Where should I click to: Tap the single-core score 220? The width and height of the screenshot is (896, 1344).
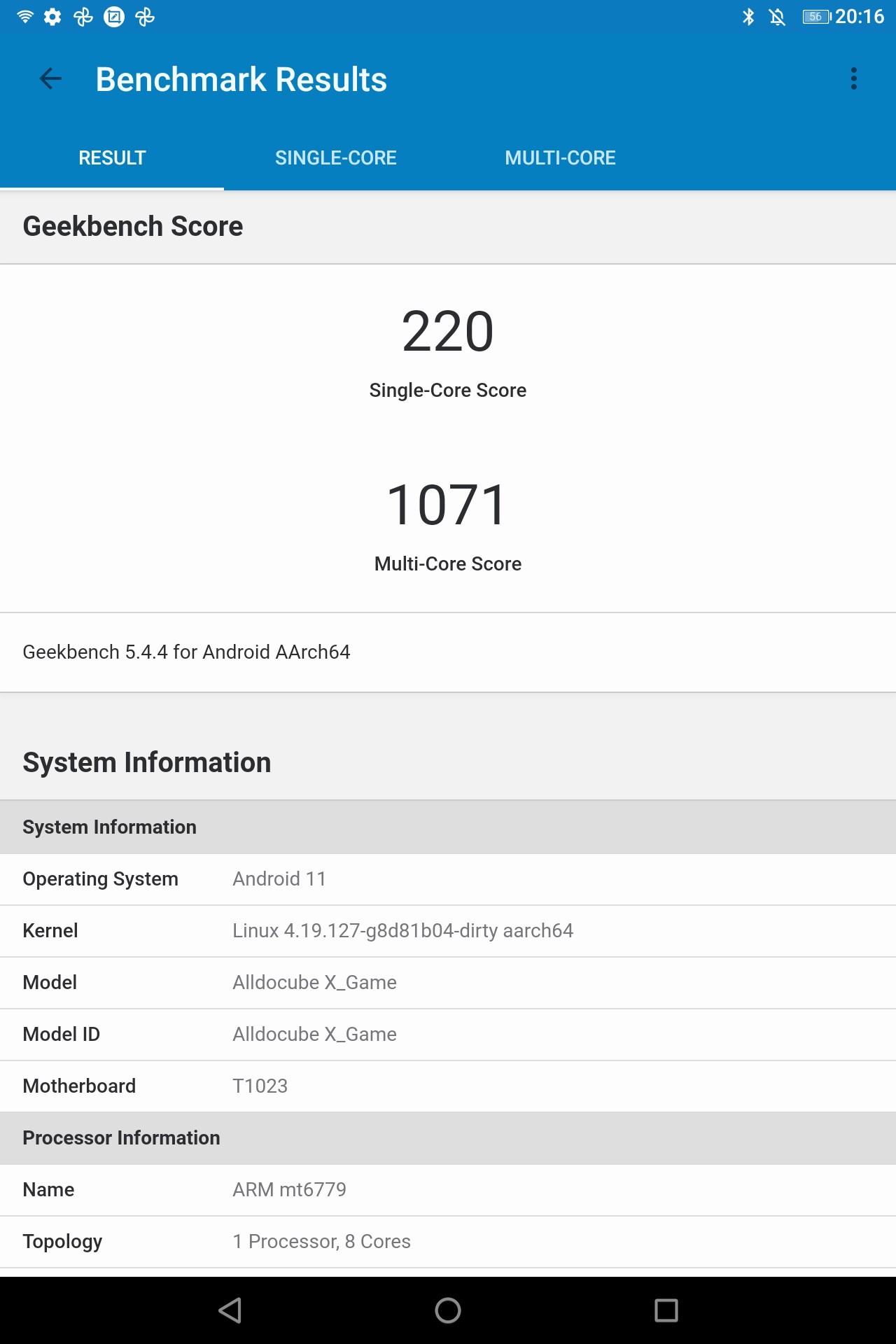click(x=448, y=331)
